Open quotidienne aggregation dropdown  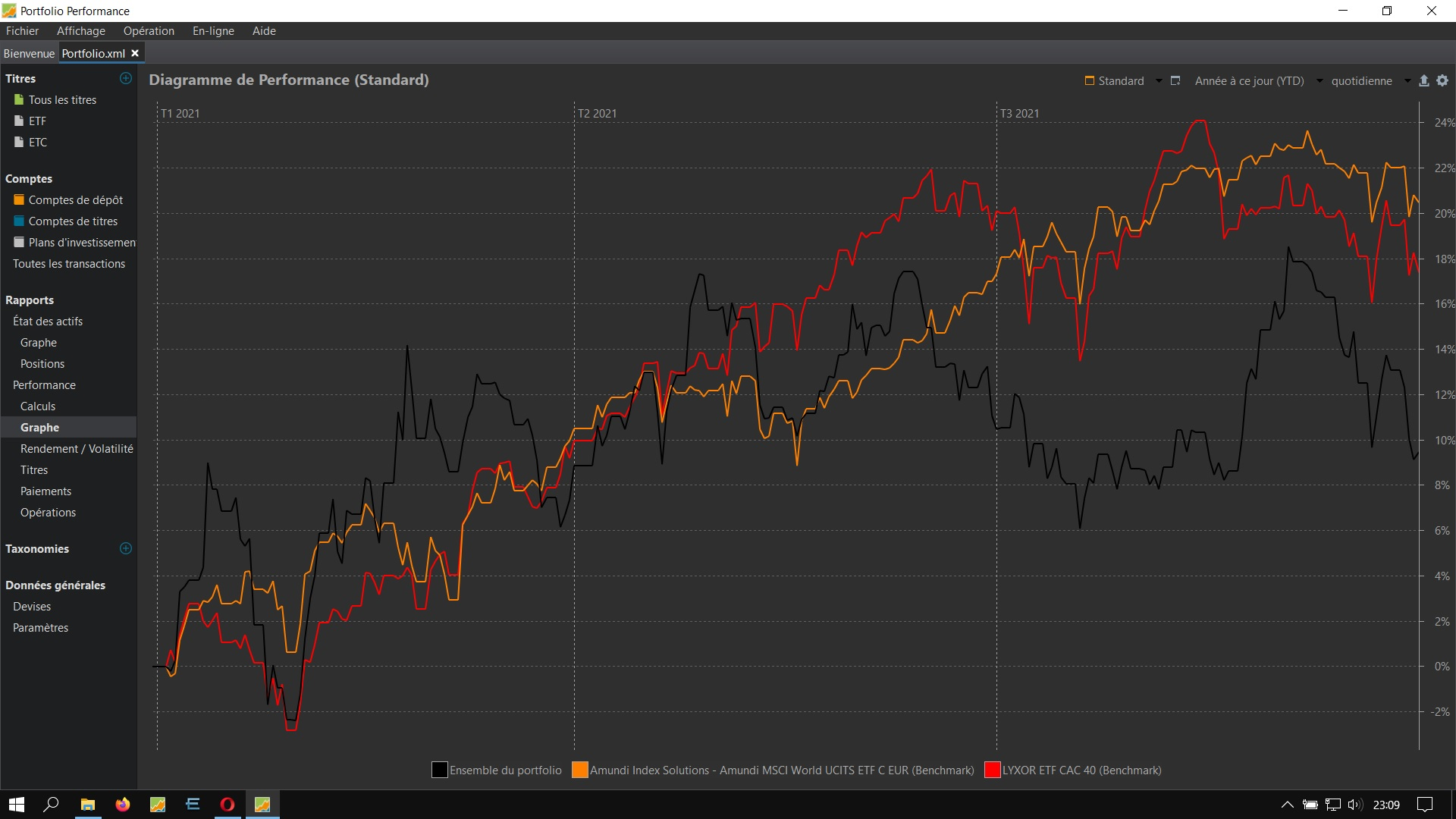pyautogui.click(x=1407, y=81)
